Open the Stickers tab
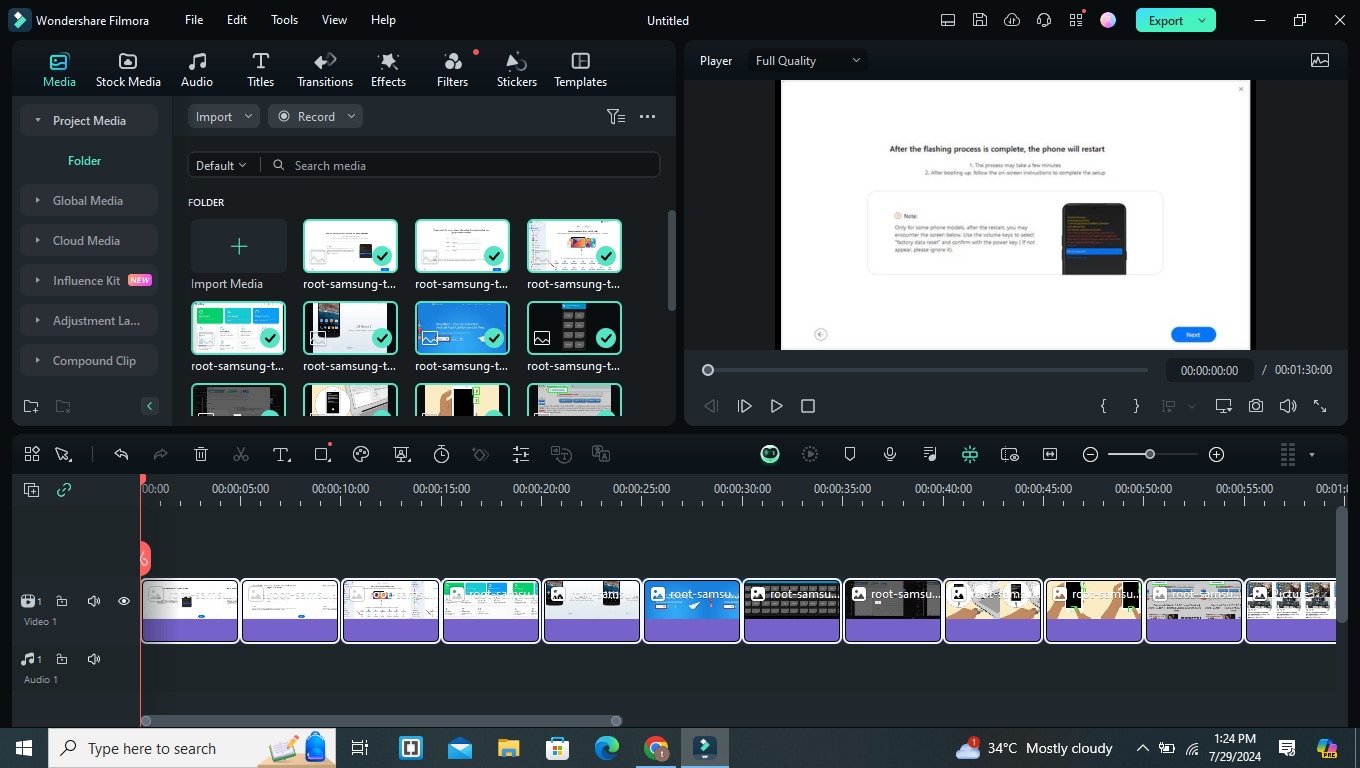 tap(517, 70)
